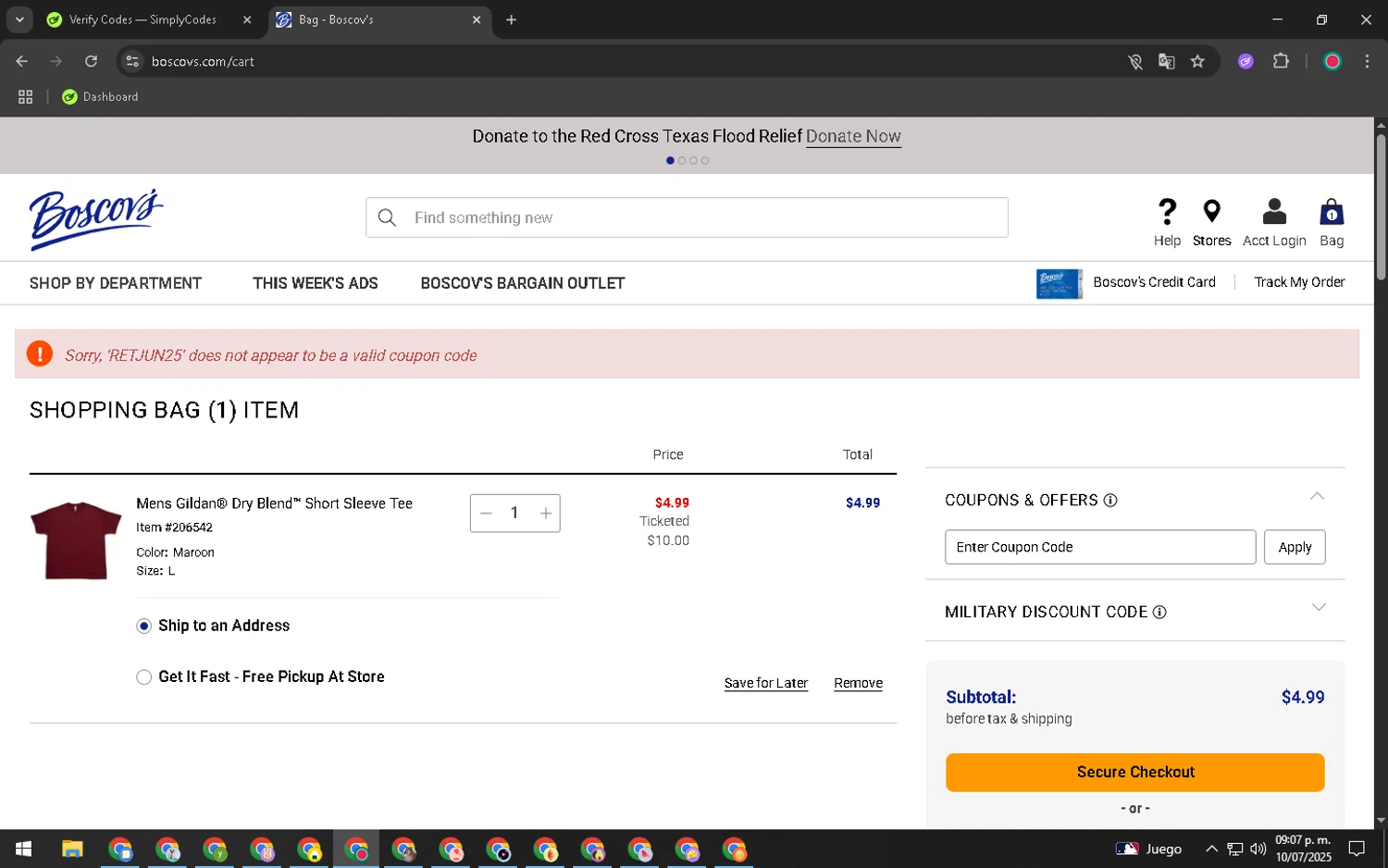Viewport: 1388px width, 868px height.
Task: Click the Find something new search box
Action: click(x=687, y=217)
